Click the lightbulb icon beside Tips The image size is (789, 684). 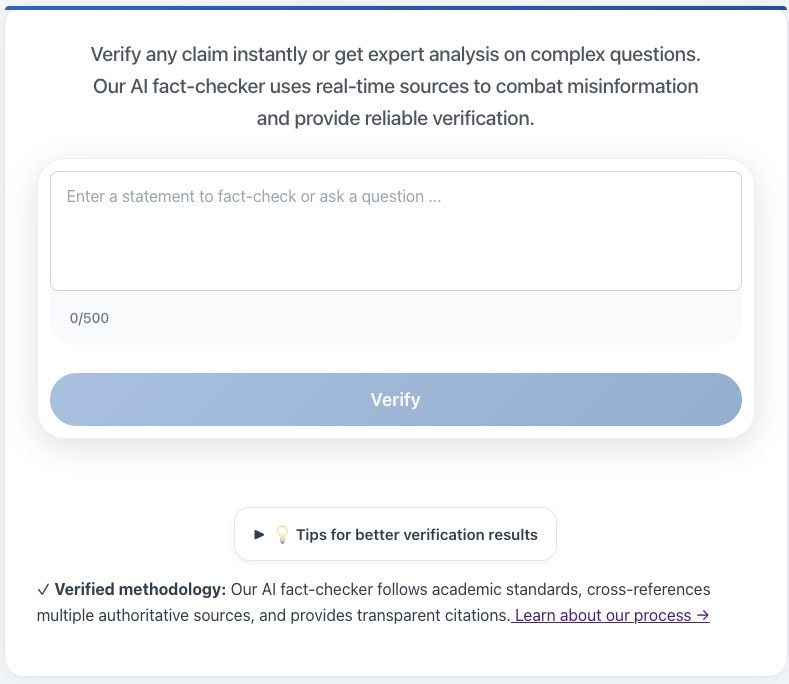[x=282, y=535]
